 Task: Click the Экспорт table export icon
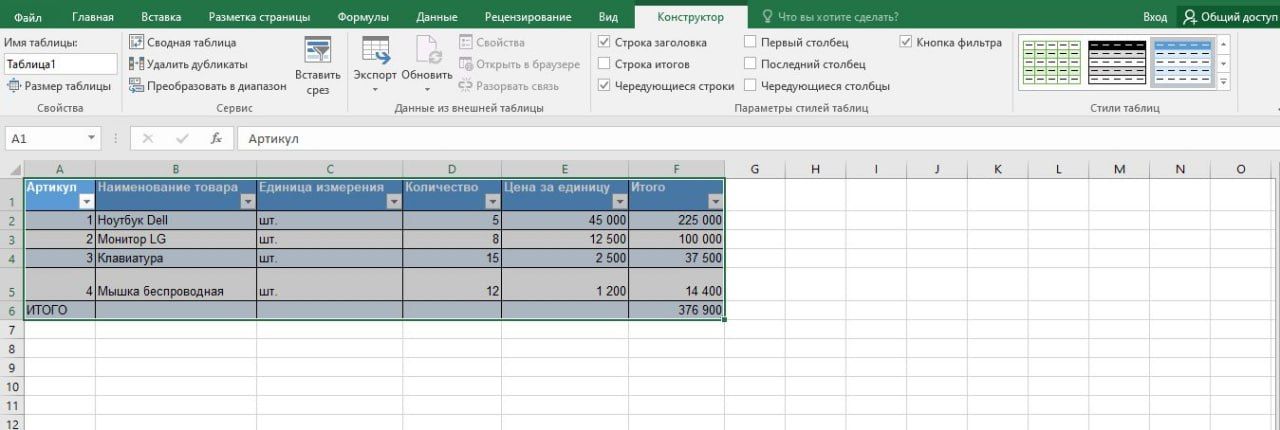375,50
